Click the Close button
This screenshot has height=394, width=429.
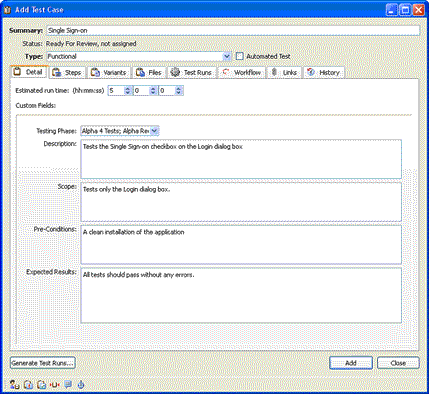click(398, 363)
